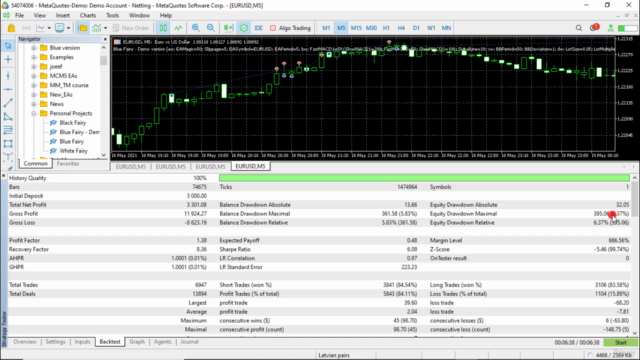Open chart type dropdown arrow
Viewport: 640px width, 360px height.
coord(49,28)
